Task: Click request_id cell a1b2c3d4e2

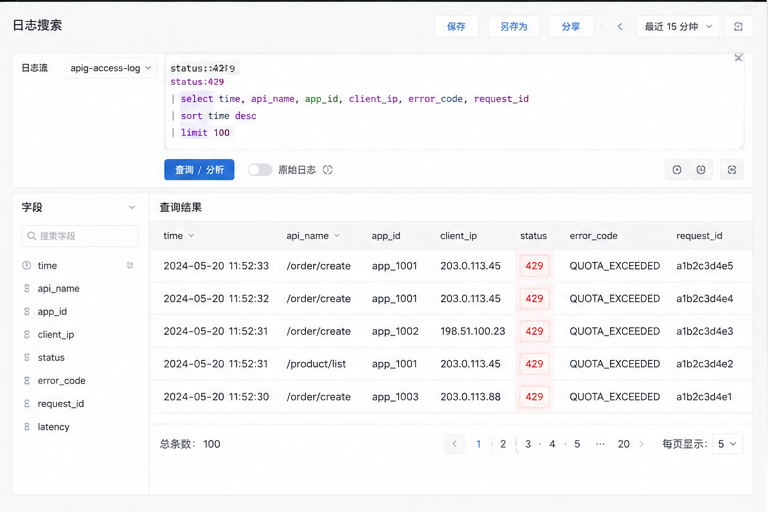Action: tap(705, 364)
